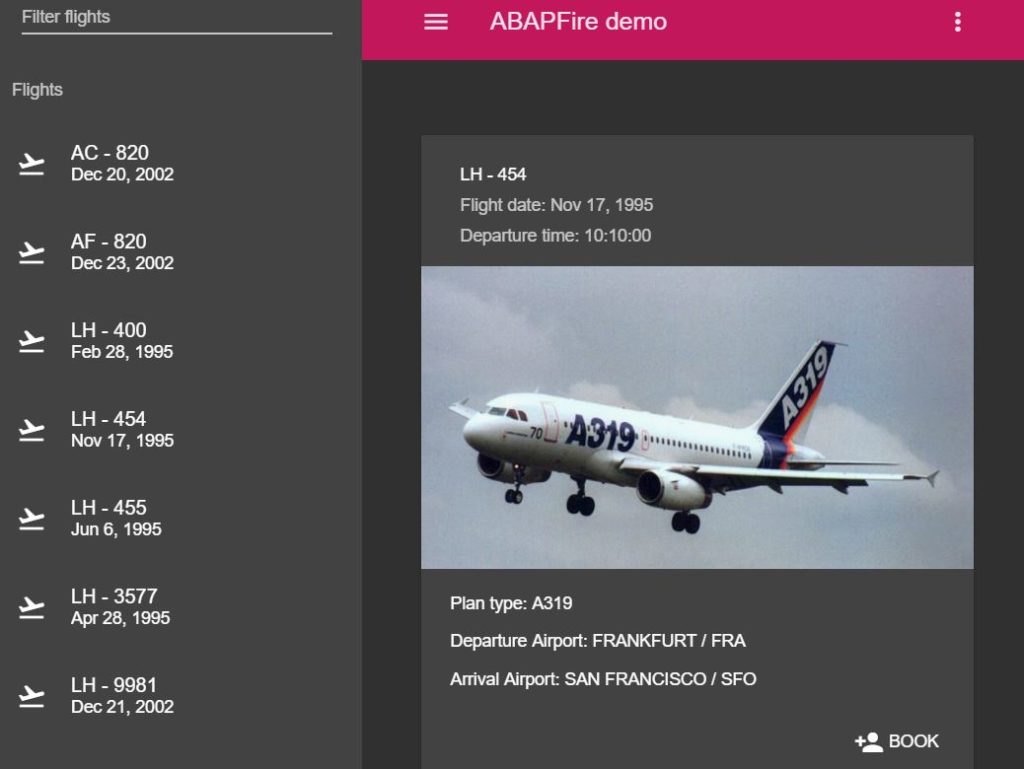The image size is (1024, 769).
Task: Click Arrival Airport: SAN FRANCISCO / SFO
Action: pyautogui.click(x=603, y=680)
